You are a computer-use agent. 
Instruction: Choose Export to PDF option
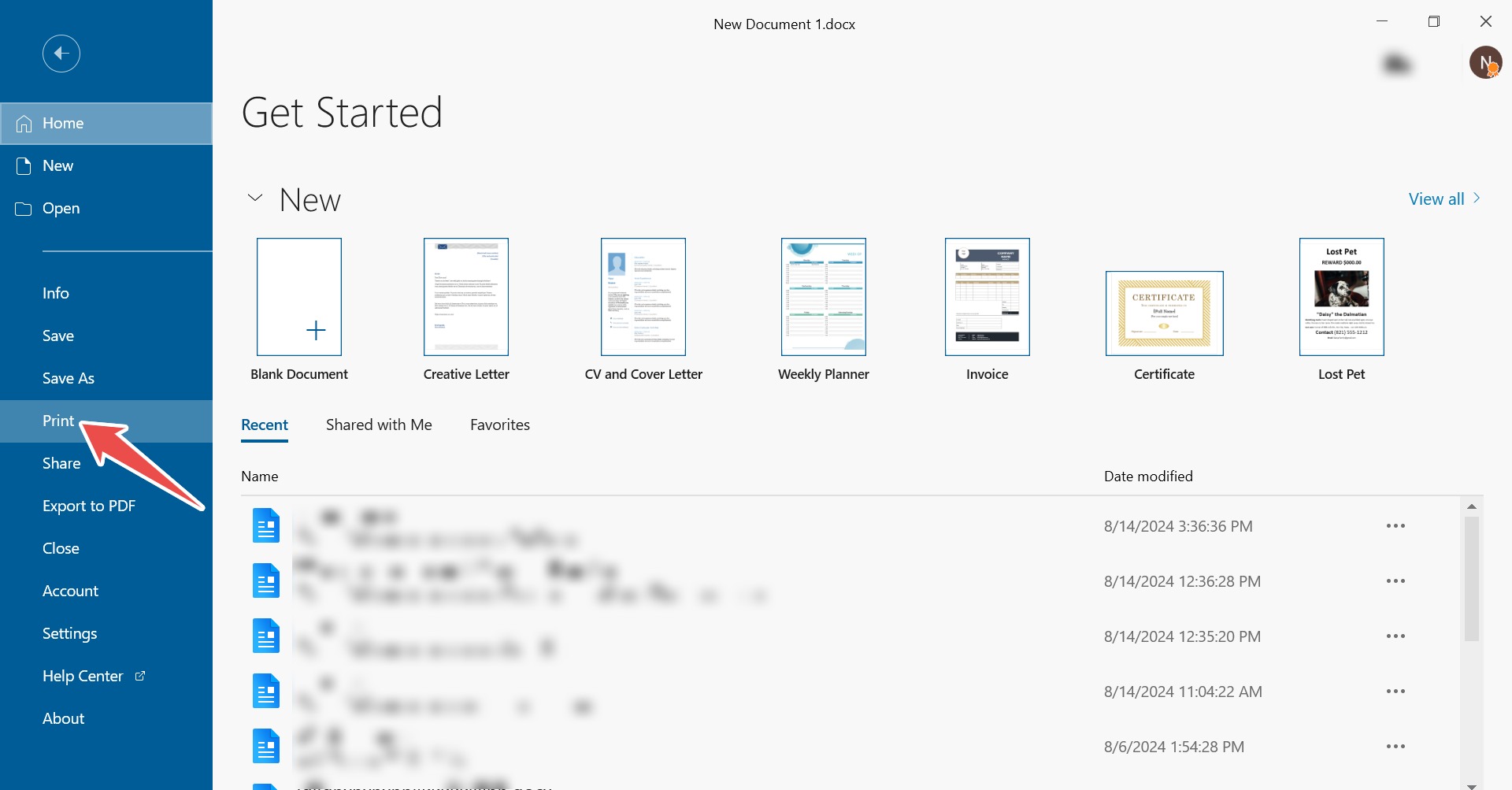coord(89,506)
